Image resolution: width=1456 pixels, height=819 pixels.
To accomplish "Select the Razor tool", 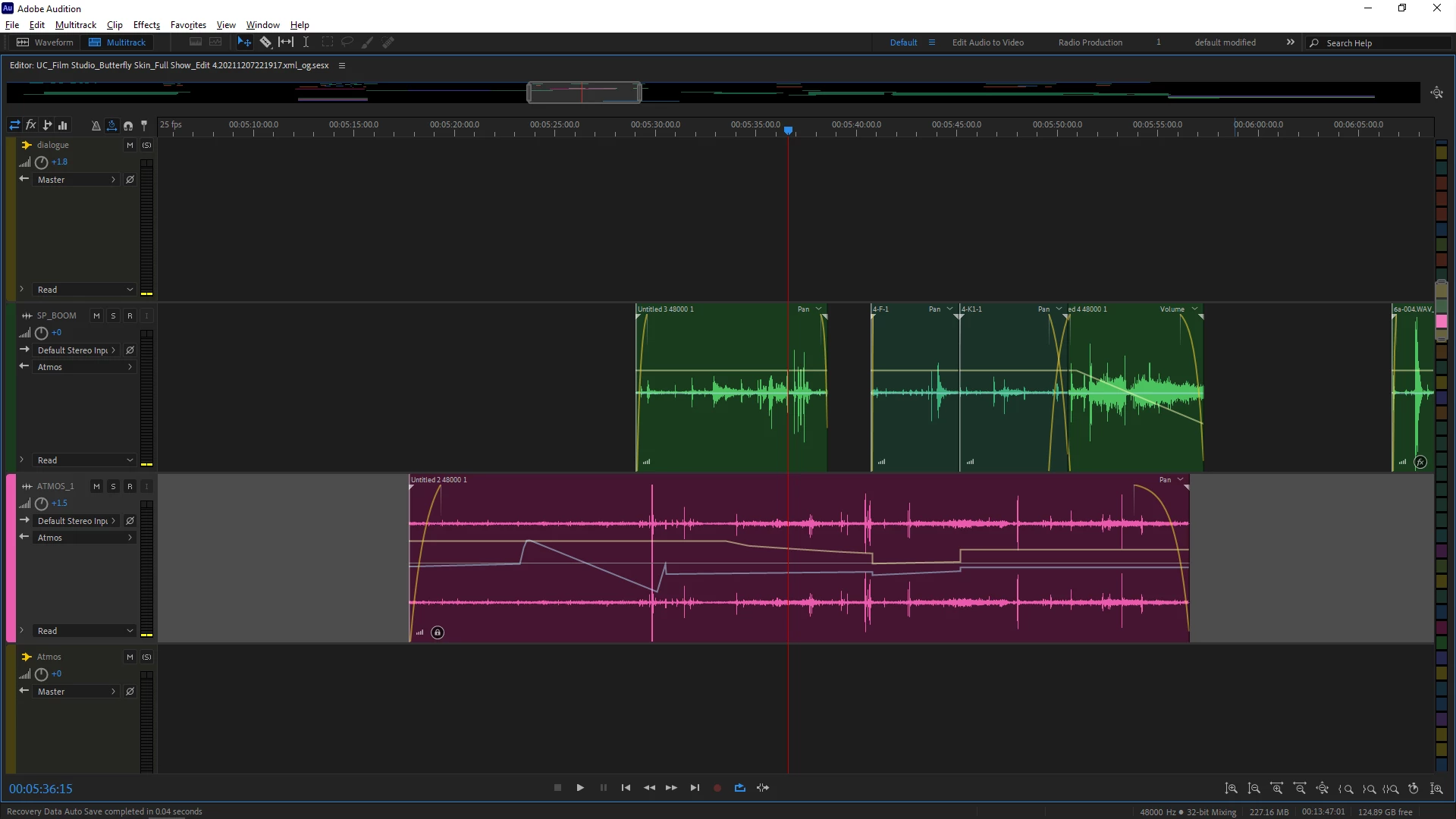I will [x=265, y=42].
